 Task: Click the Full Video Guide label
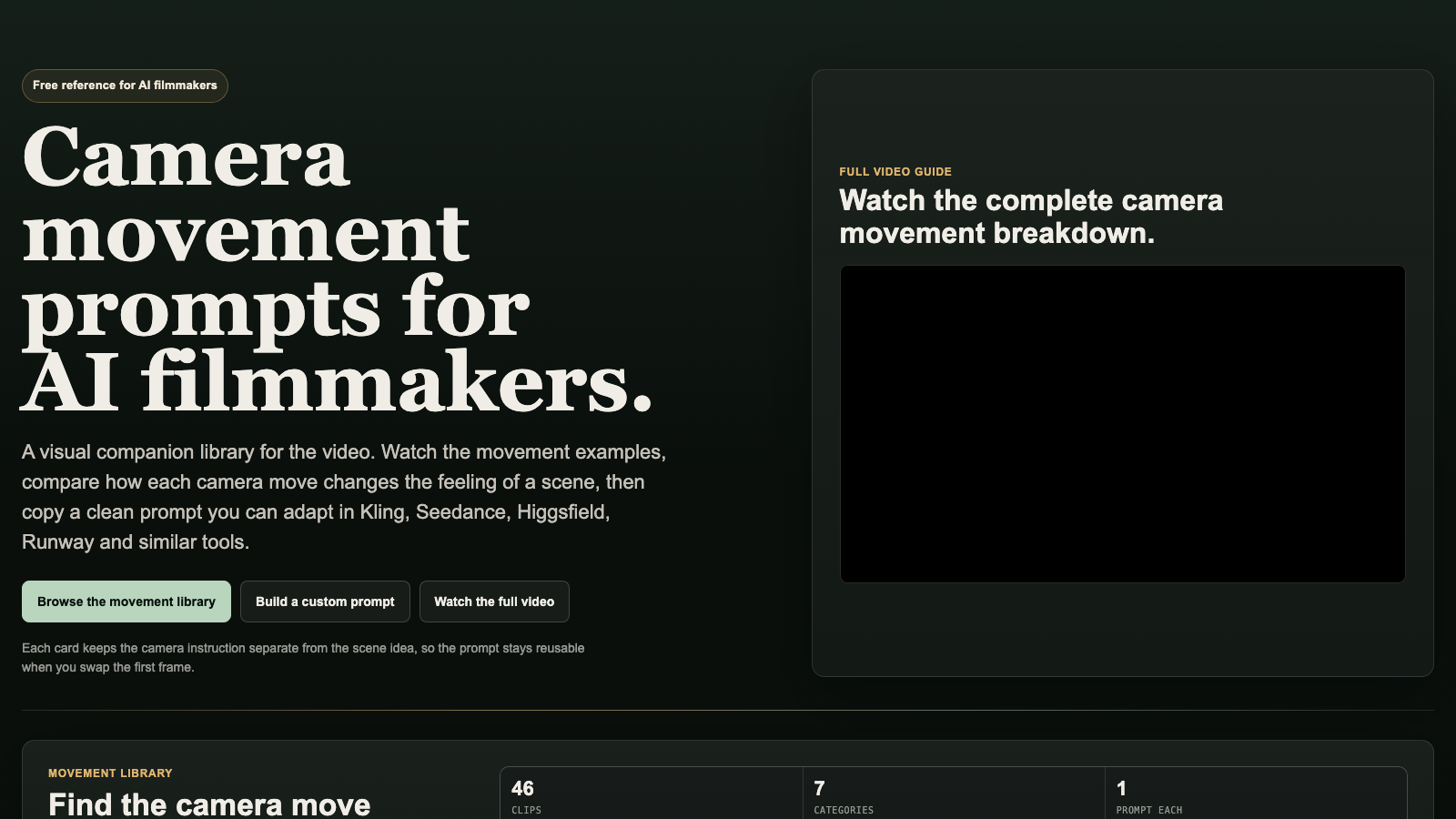(895, 171)
